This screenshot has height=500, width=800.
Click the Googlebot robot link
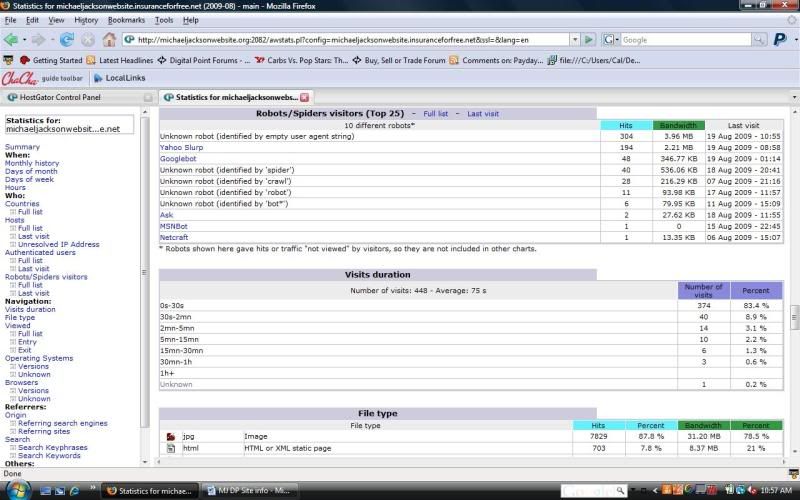pos(178,159)
